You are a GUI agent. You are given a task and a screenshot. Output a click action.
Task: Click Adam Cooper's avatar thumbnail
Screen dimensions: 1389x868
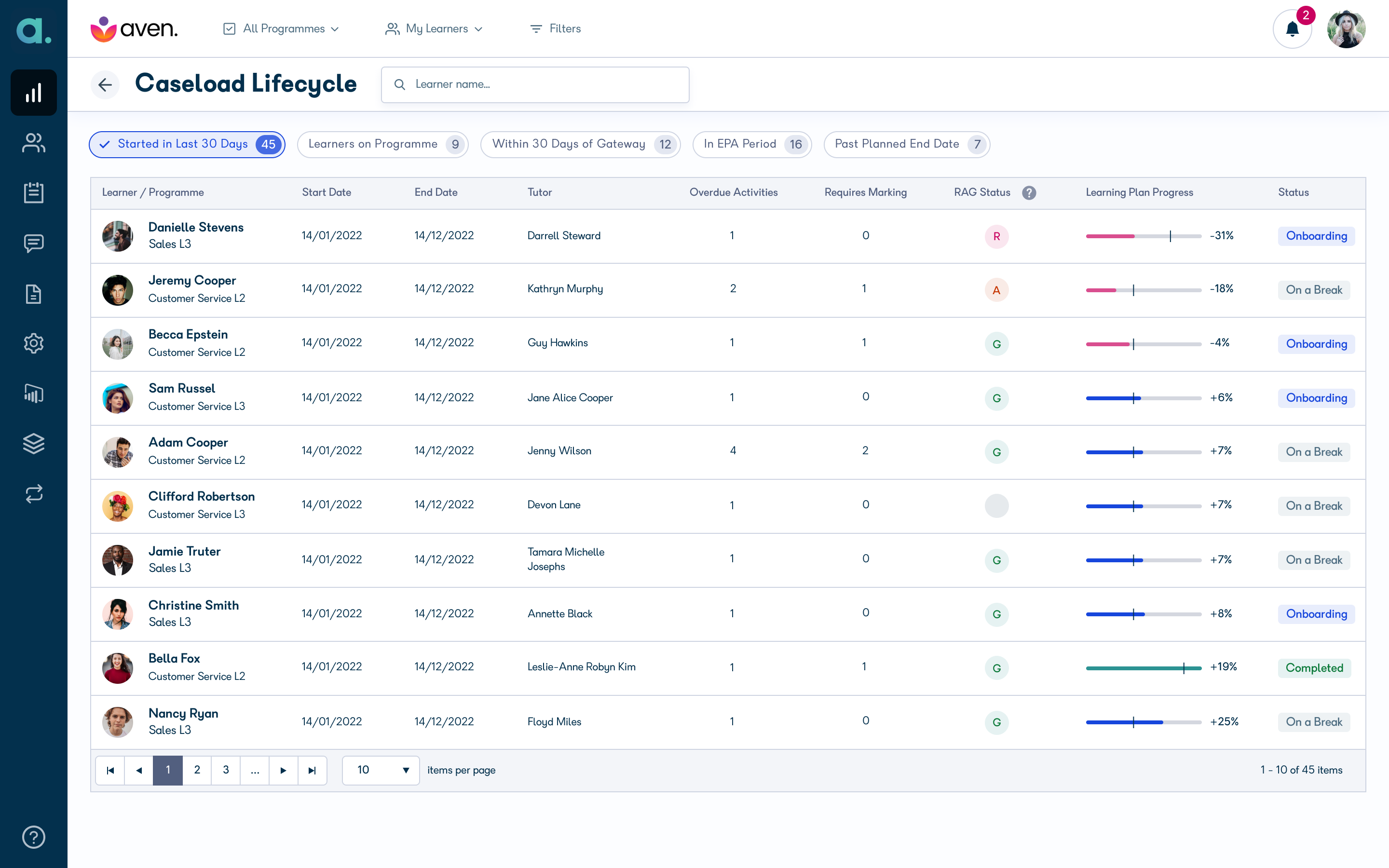click(117, 452)
